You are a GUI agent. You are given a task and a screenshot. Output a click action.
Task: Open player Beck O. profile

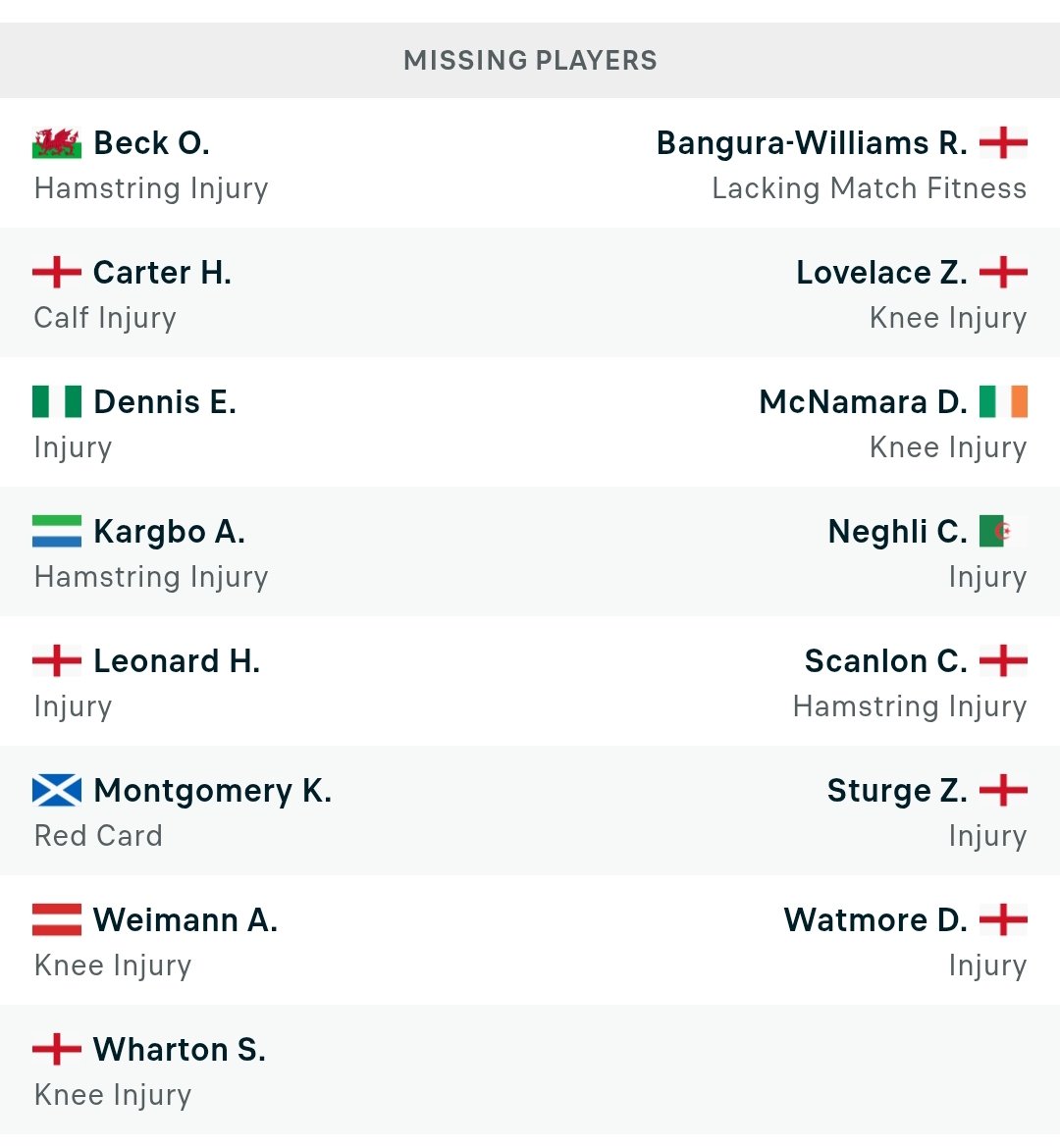pyautogui.click(x=151, y=143)
